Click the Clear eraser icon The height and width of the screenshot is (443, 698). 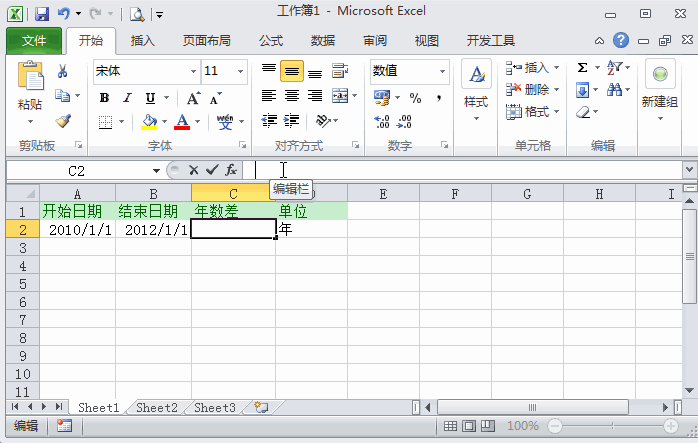pos(583,112)
